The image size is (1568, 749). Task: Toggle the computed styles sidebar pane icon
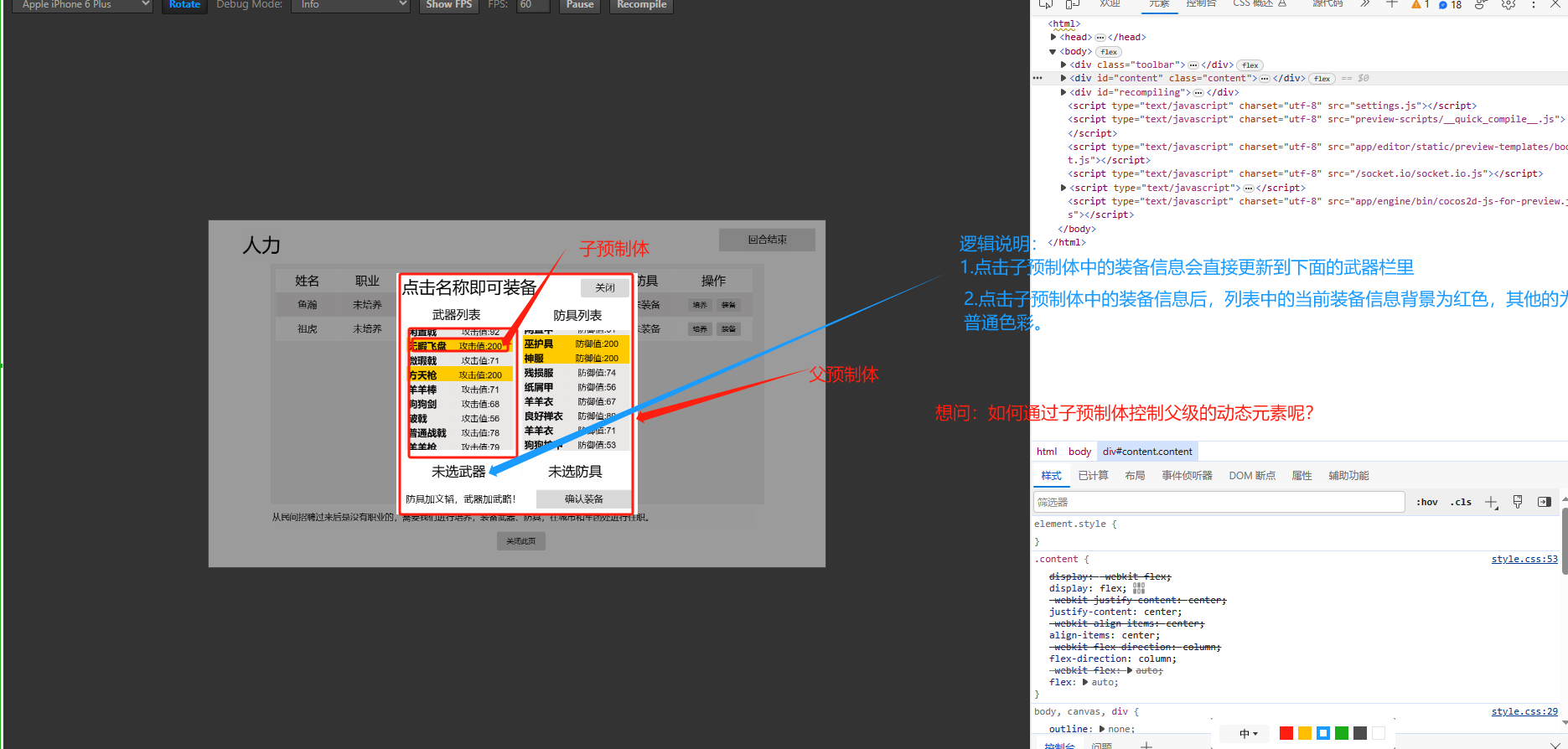[1545, 502]
